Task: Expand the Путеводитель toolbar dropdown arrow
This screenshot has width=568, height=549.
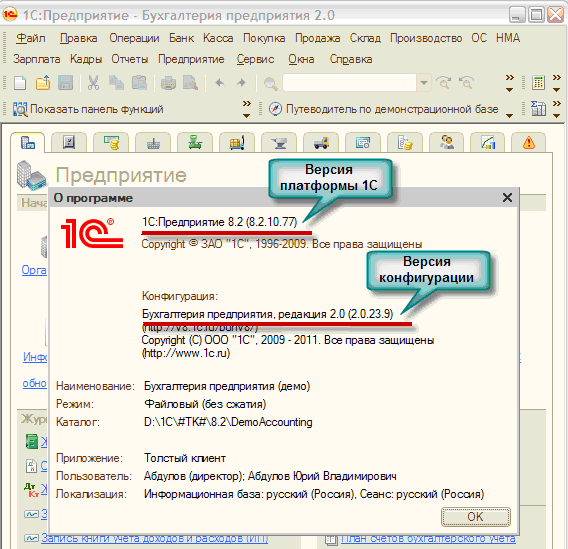Action: tap(509, 116)
